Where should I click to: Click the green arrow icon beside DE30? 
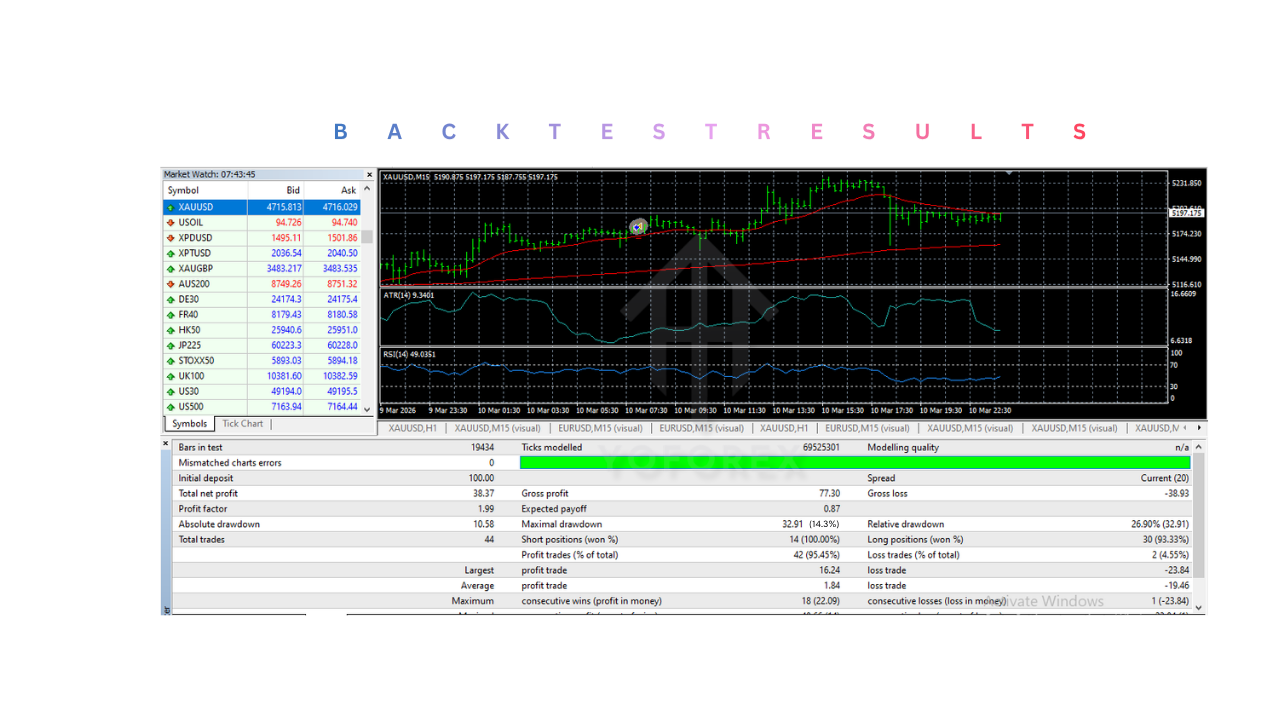(170, 299)
